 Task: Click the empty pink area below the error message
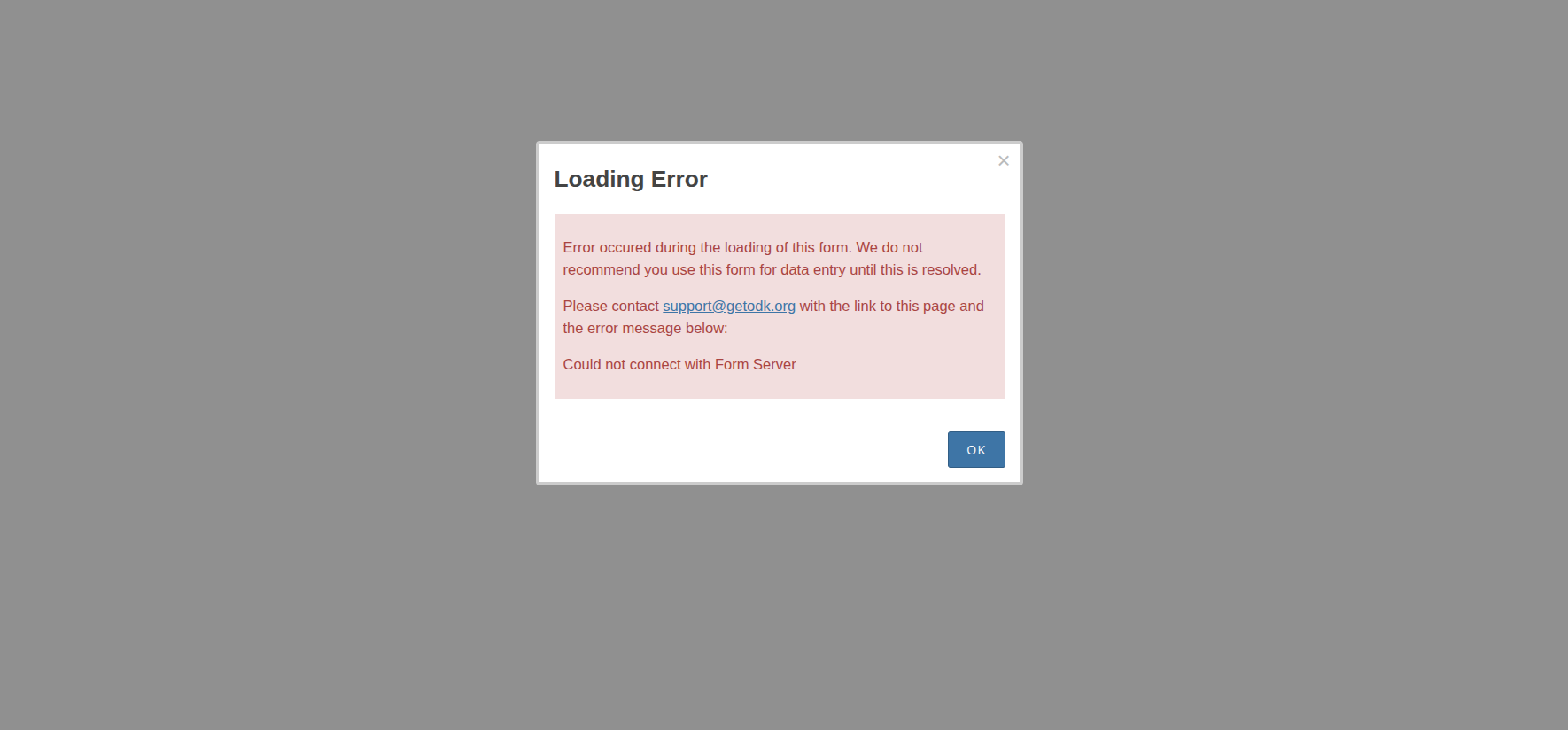tap(780, 386)
